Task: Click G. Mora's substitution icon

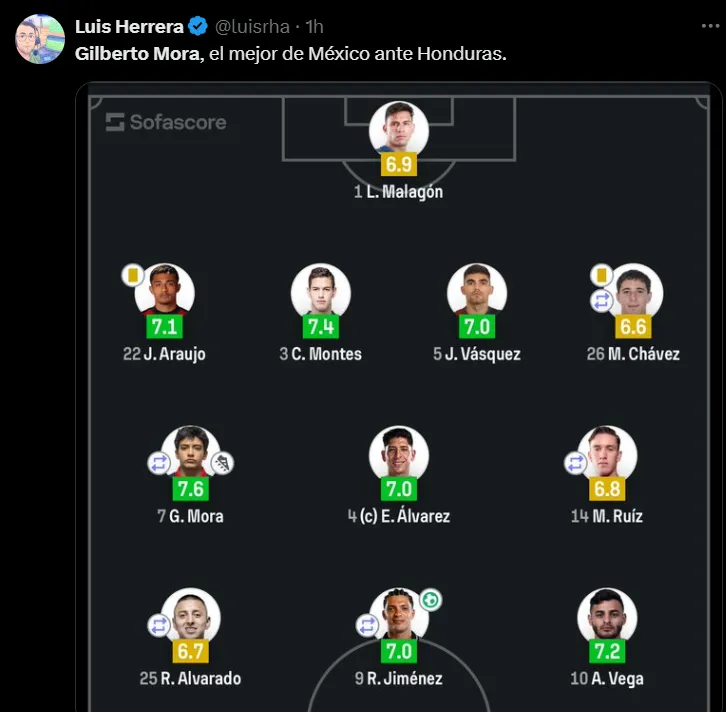Action: click(160, 463)
